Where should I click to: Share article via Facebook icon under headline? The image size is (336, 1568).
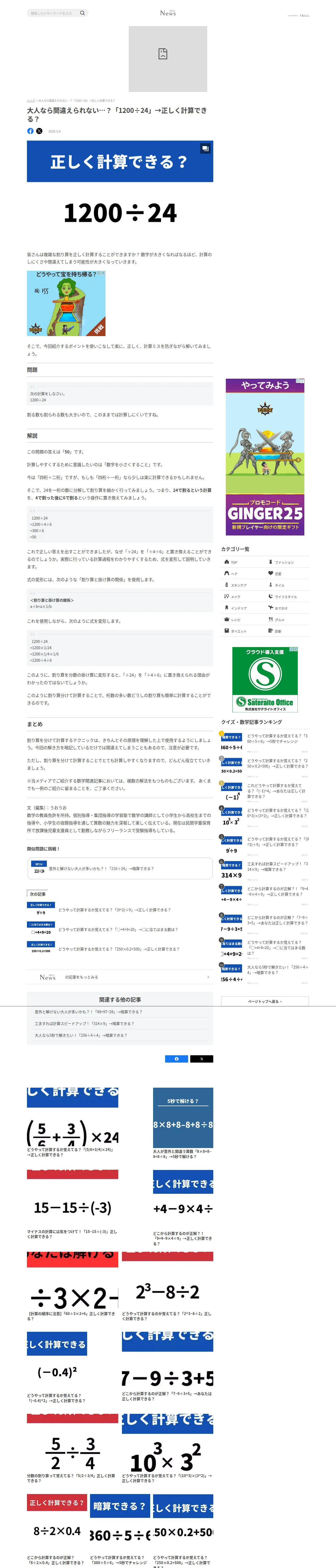31,131
